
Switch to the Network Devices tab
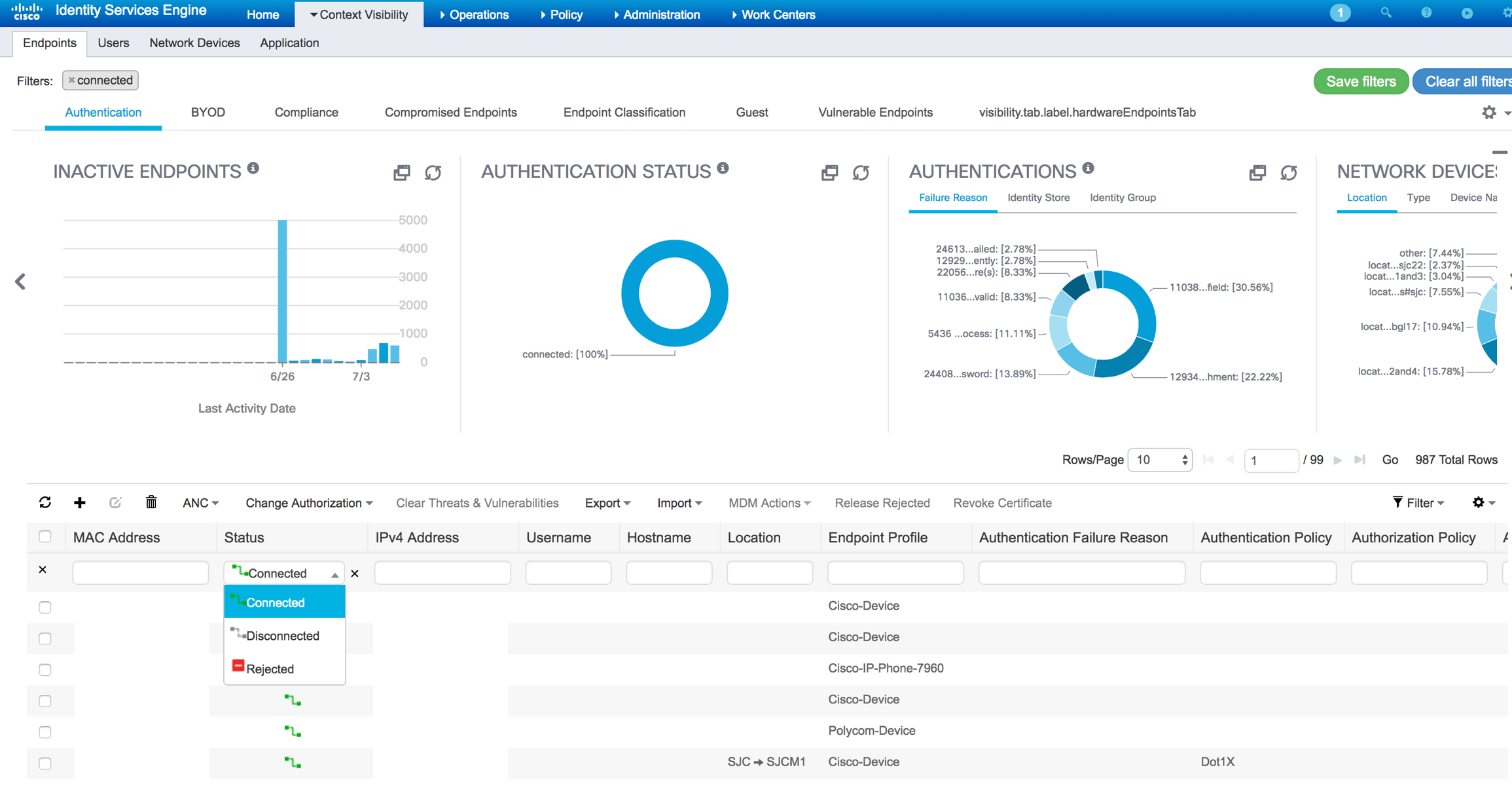click(x=194, y=43)
